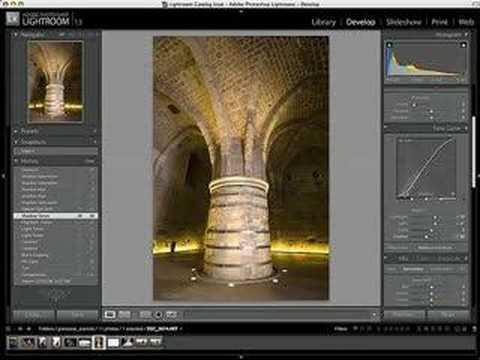Toggle shadow clipping indicator in histogram
The height and width of the screenshot is (360, 480).
(389, 45)
